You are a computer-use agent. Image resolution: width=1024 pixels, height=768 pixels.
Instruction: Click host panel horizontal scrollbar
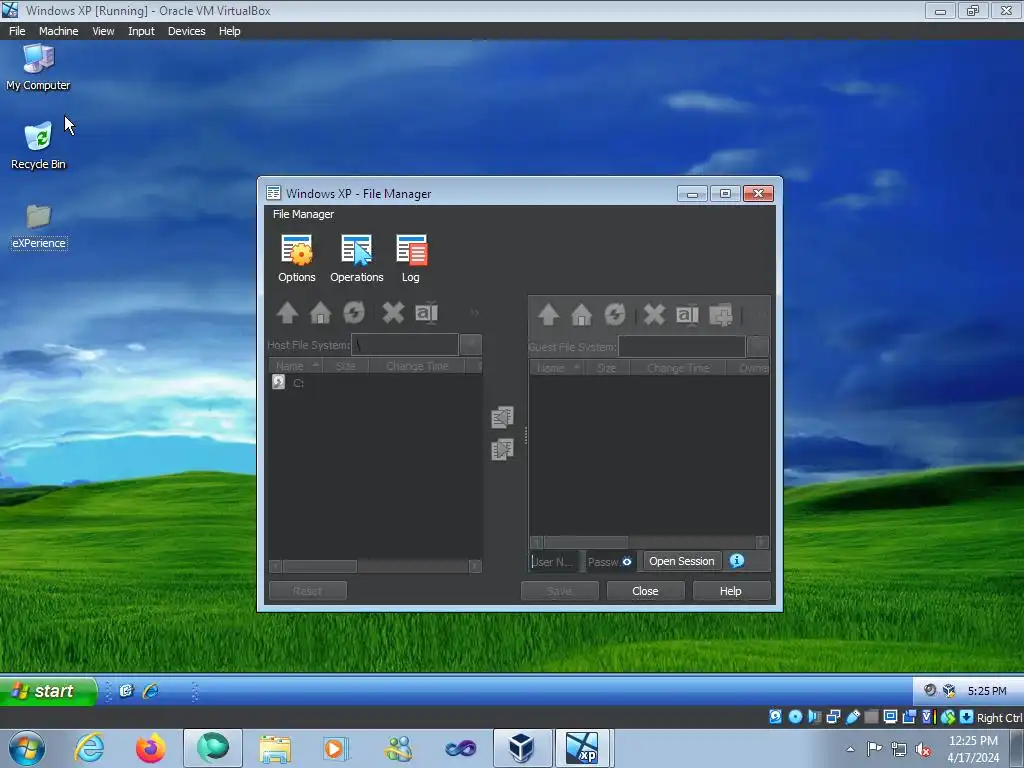tap(375, 566)
